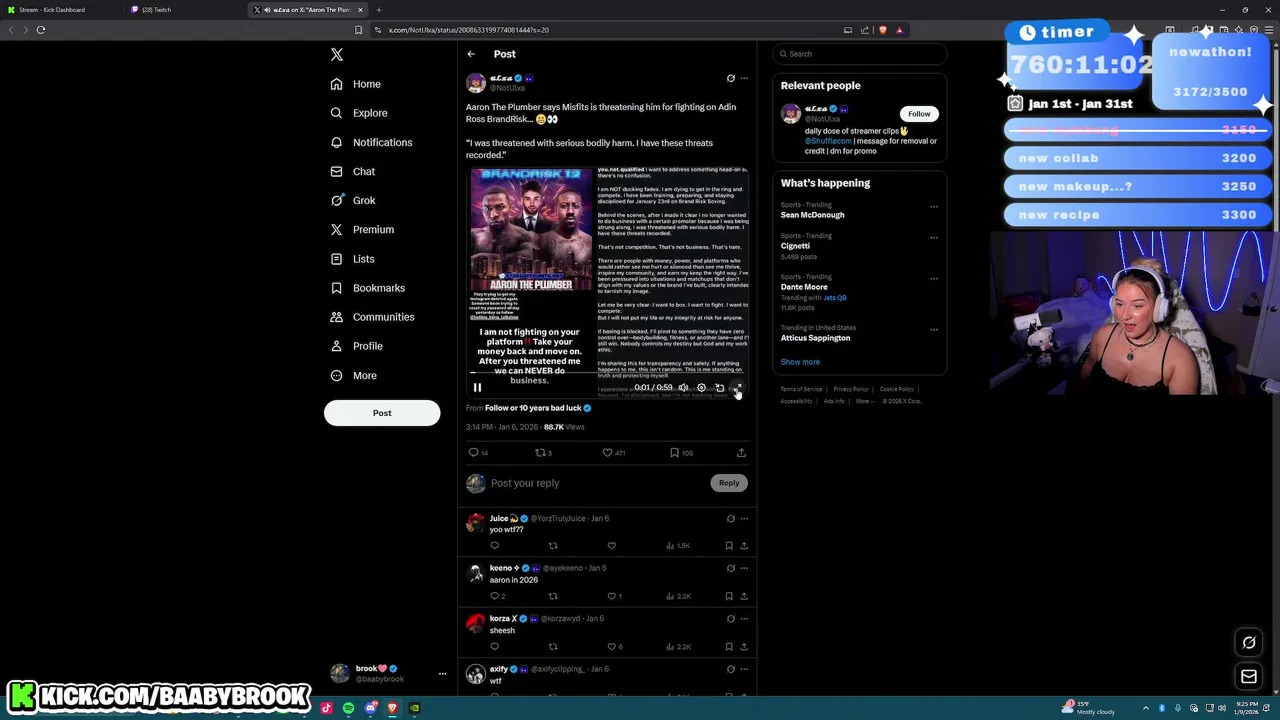Expand the More menu in the sidebar
The height and width of the screenshot is (720, 1280).
(353, 375)
